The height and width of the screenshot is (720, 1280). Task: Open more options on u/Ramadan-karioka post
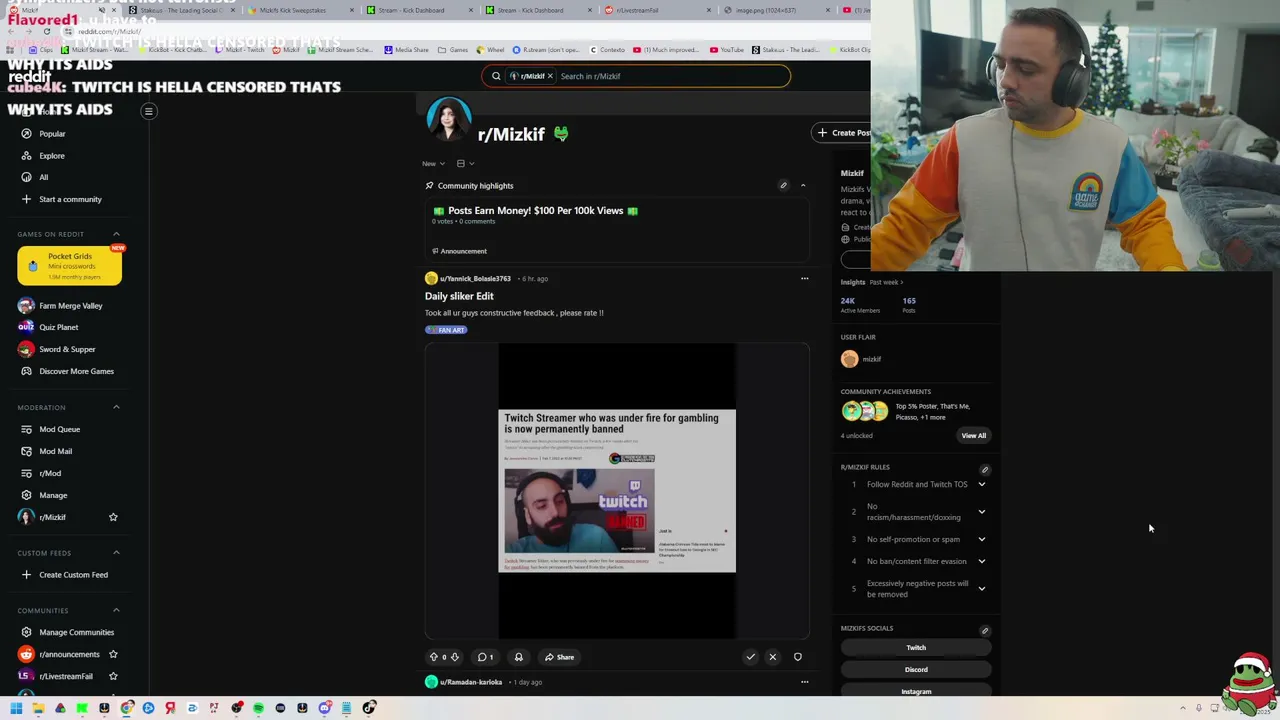pos(804,682)
